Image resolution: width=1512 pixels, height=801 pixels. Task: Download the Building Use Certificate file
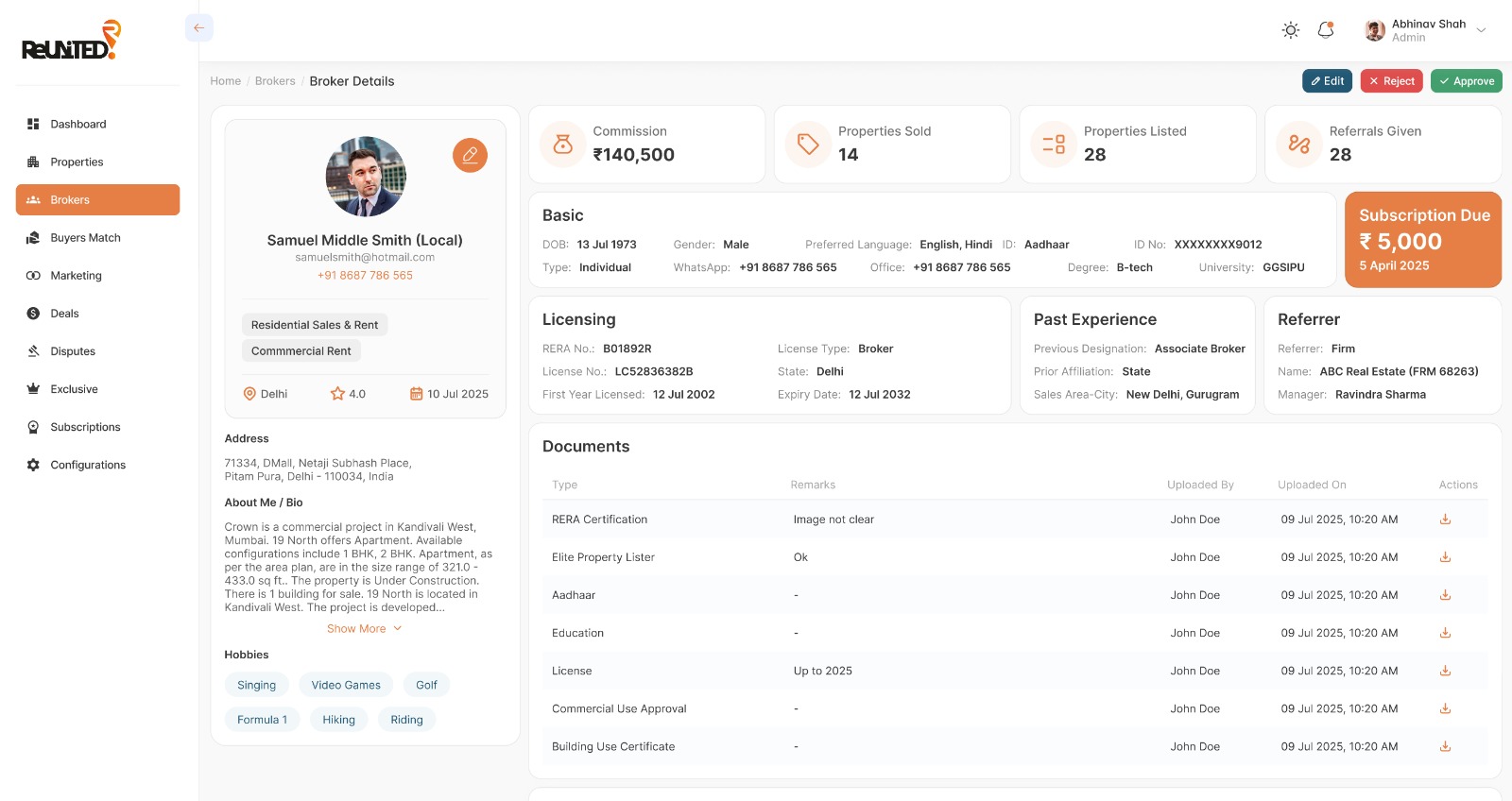(x=1445, y=746)
